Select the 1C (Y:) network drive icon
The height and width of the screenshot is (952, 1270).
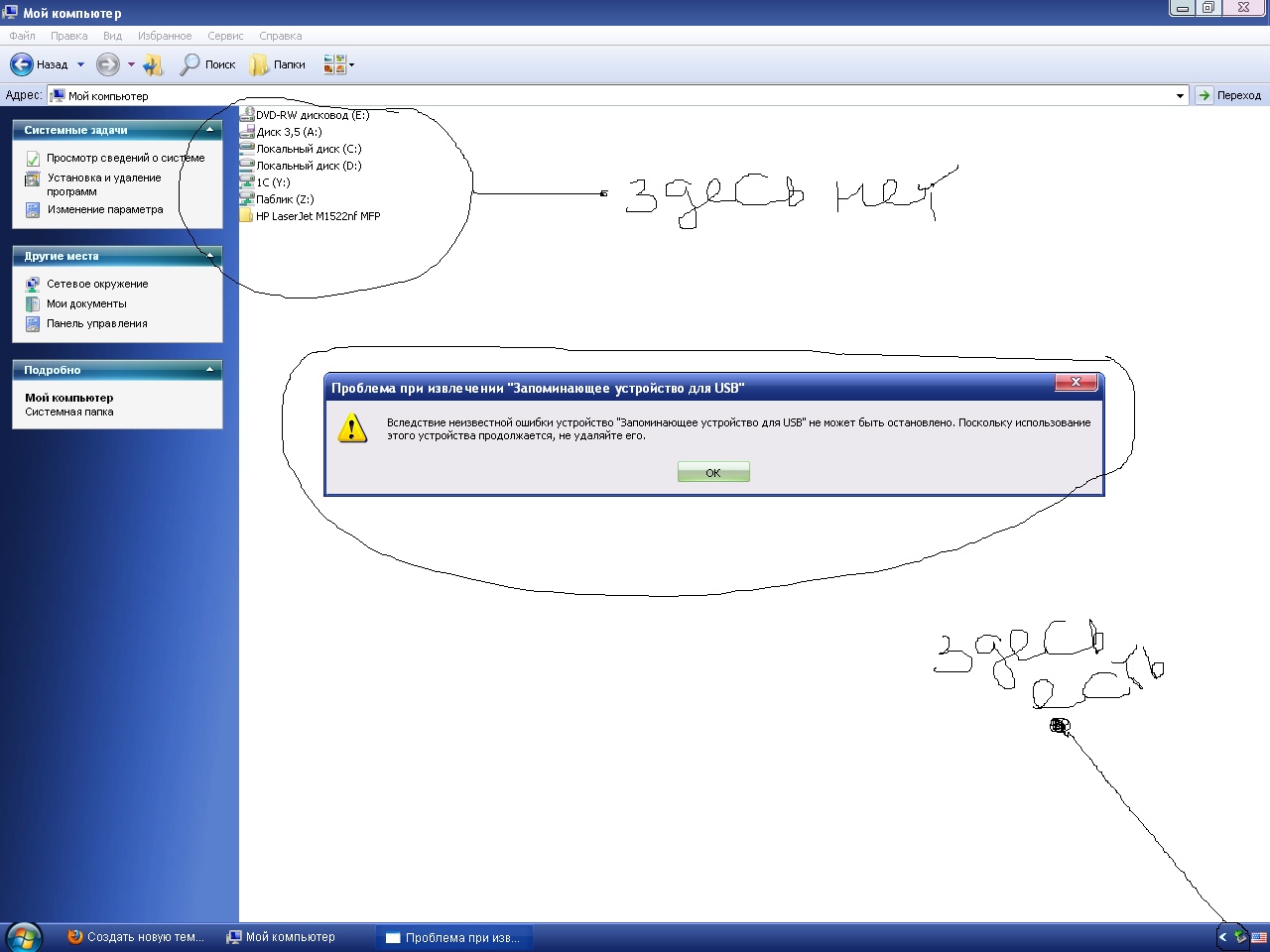(247, 182)
